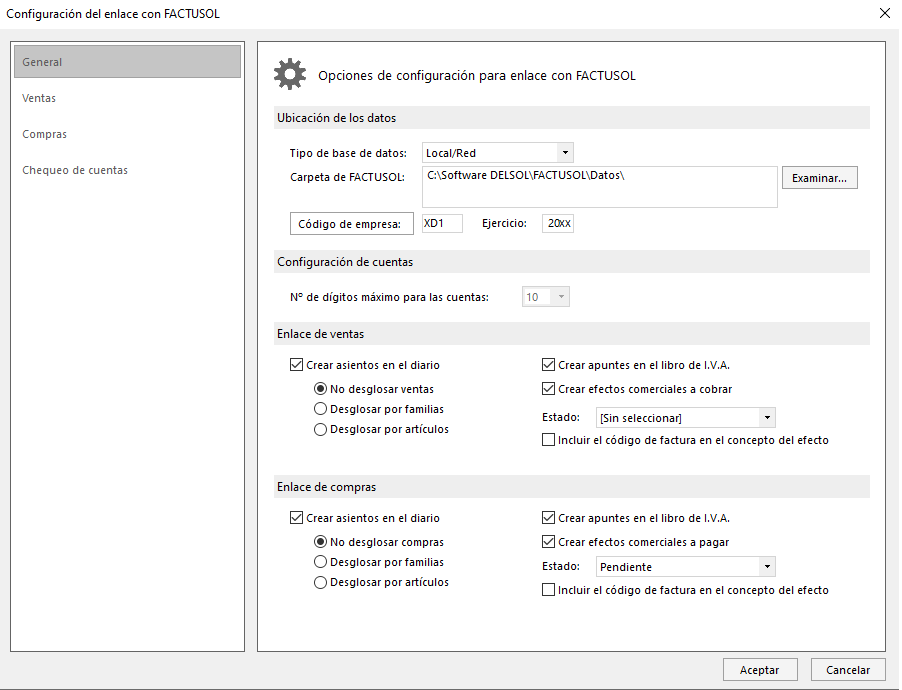Focus the company code field showing XD1
This screenshot has height=690, width=902.
point(442,223)
